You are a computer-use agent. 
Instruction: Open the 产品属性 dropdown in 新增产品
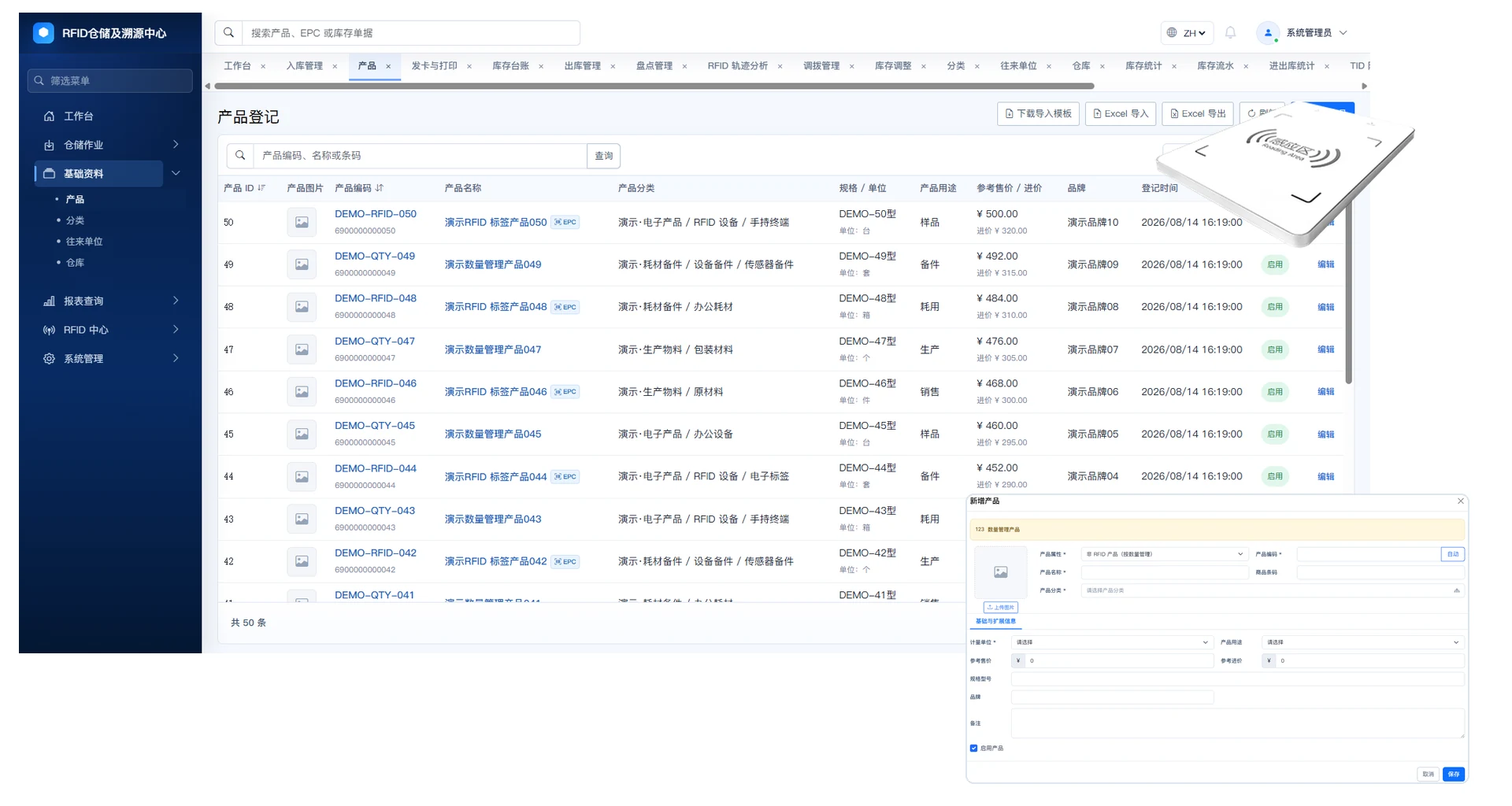point(1165,554)
